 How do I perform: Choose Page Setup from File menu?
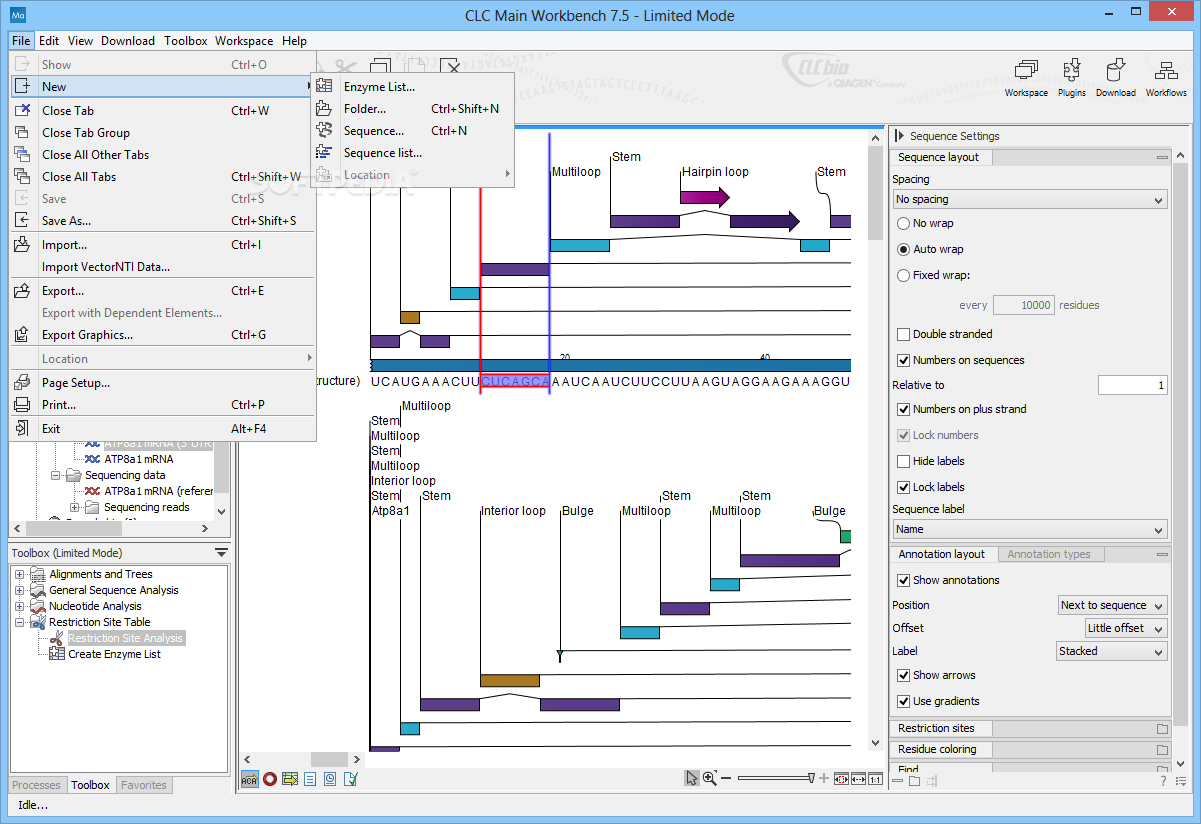click(x=163, y=383)
